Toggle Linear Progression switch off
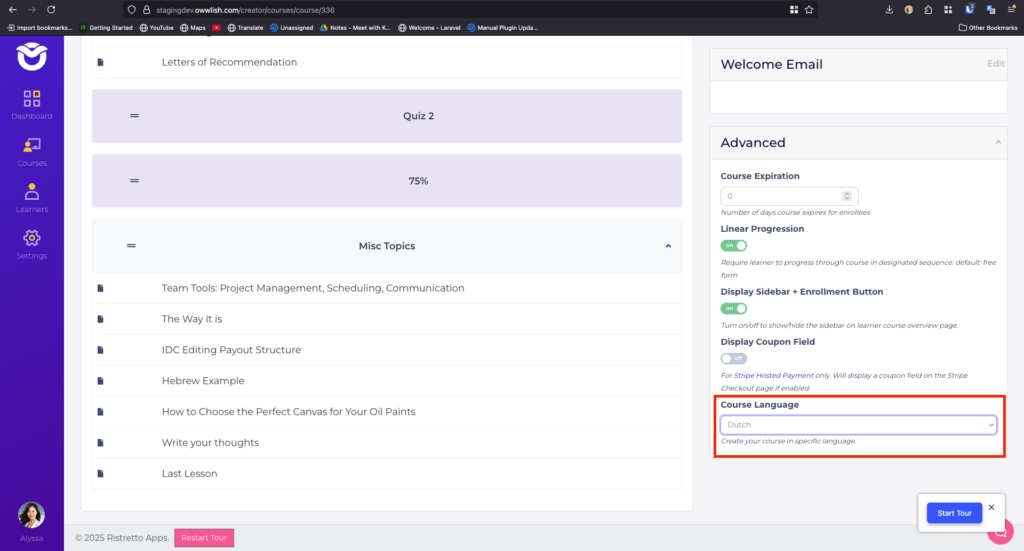1024x551 pixels. (x=733, y=245)
